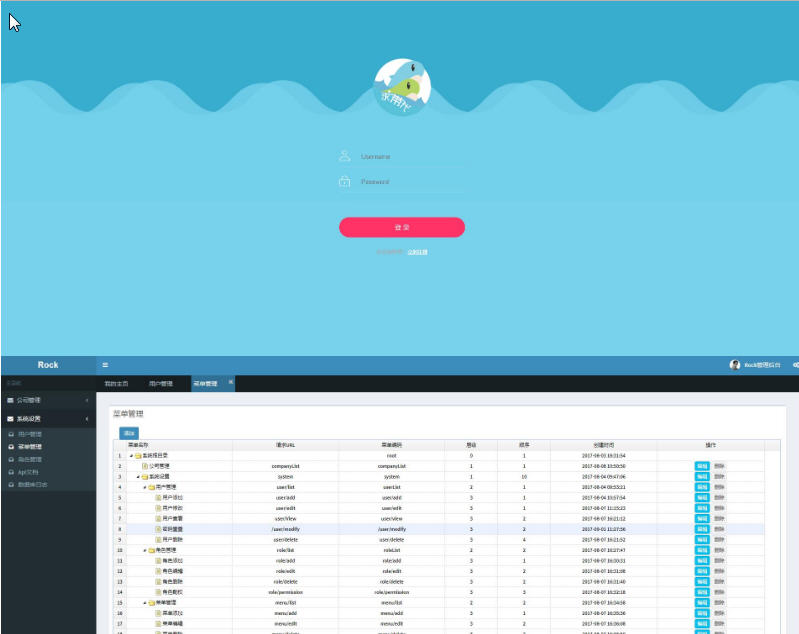The height and width of the screenshot is (634, 799).
Task: Click the blue 添加 add button above the table
Action: 129,433
